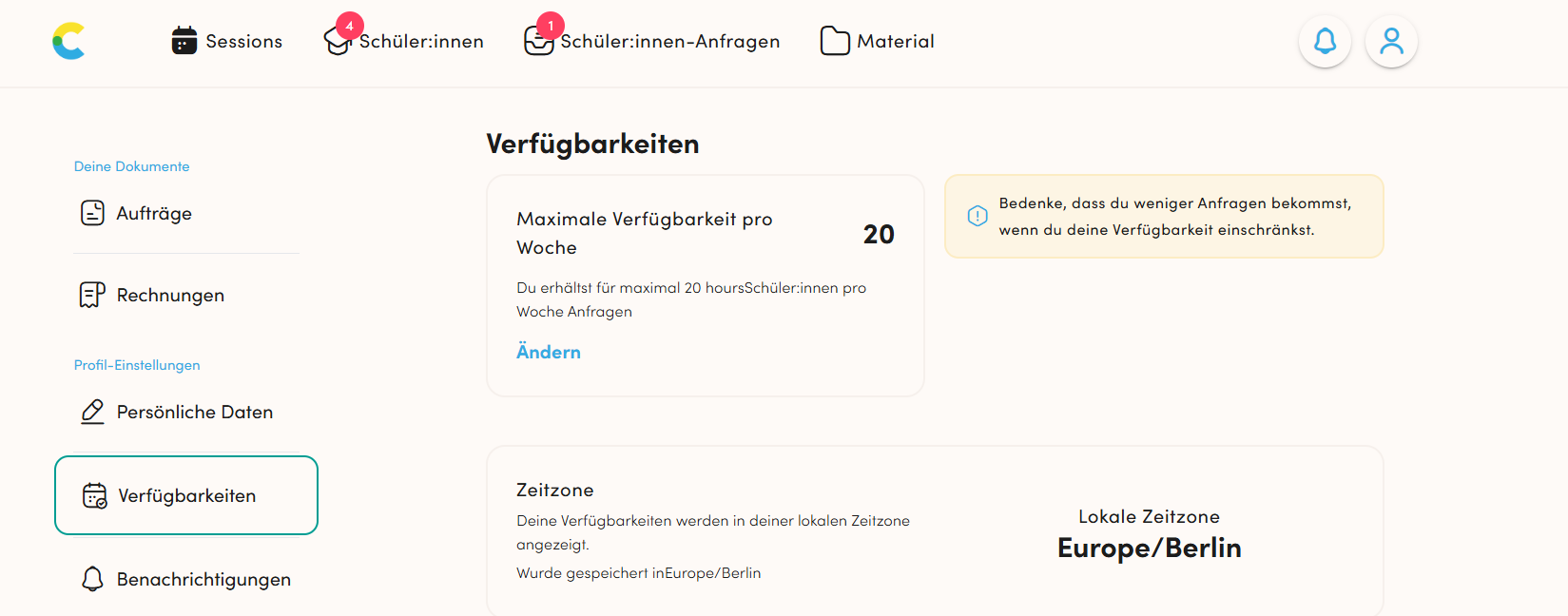Open the notifications bell in header
The height and width of the screenshot is (616, 1568).
point(1325,41)
